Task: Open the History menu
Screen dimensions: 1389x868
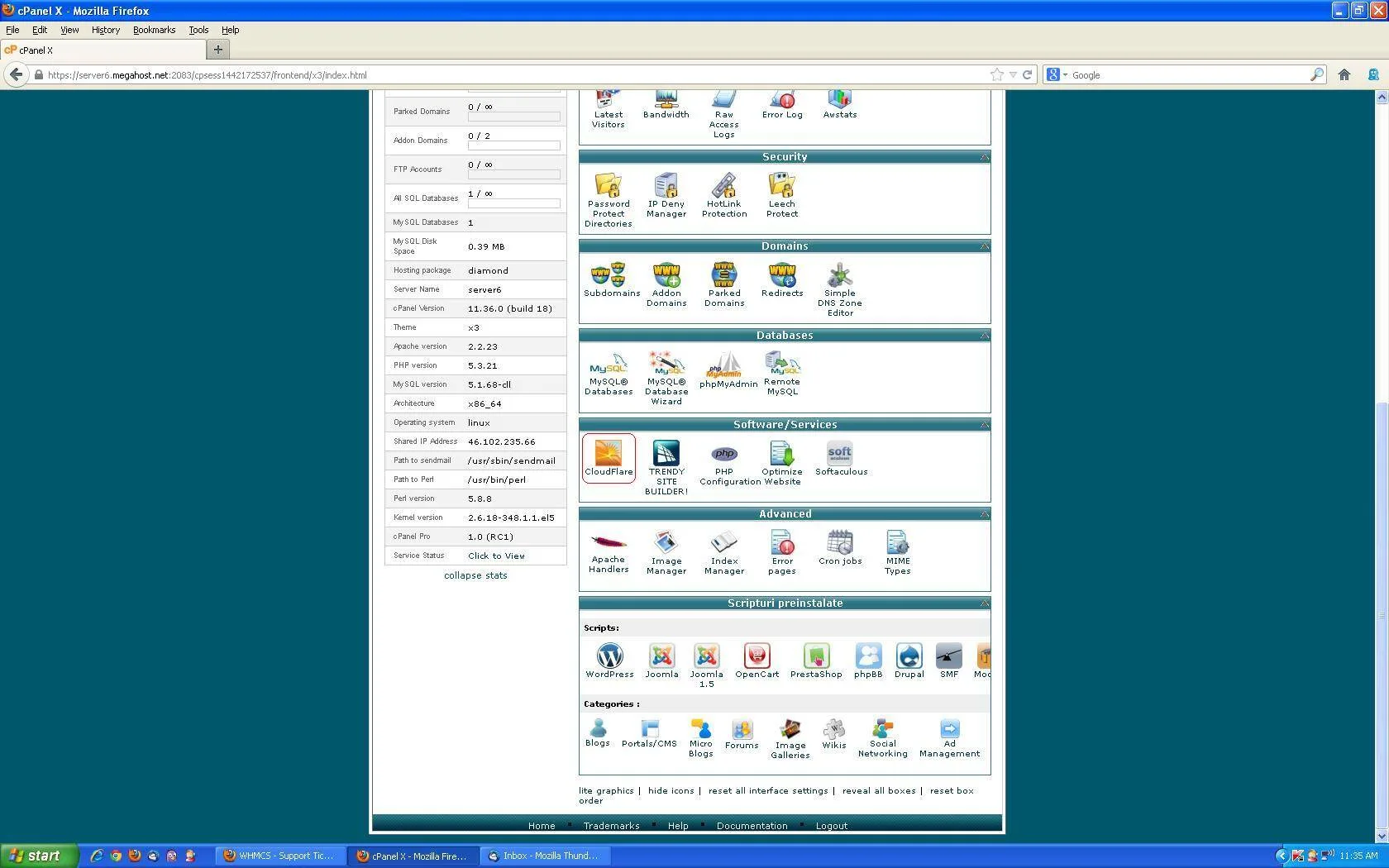Action: 106,30
